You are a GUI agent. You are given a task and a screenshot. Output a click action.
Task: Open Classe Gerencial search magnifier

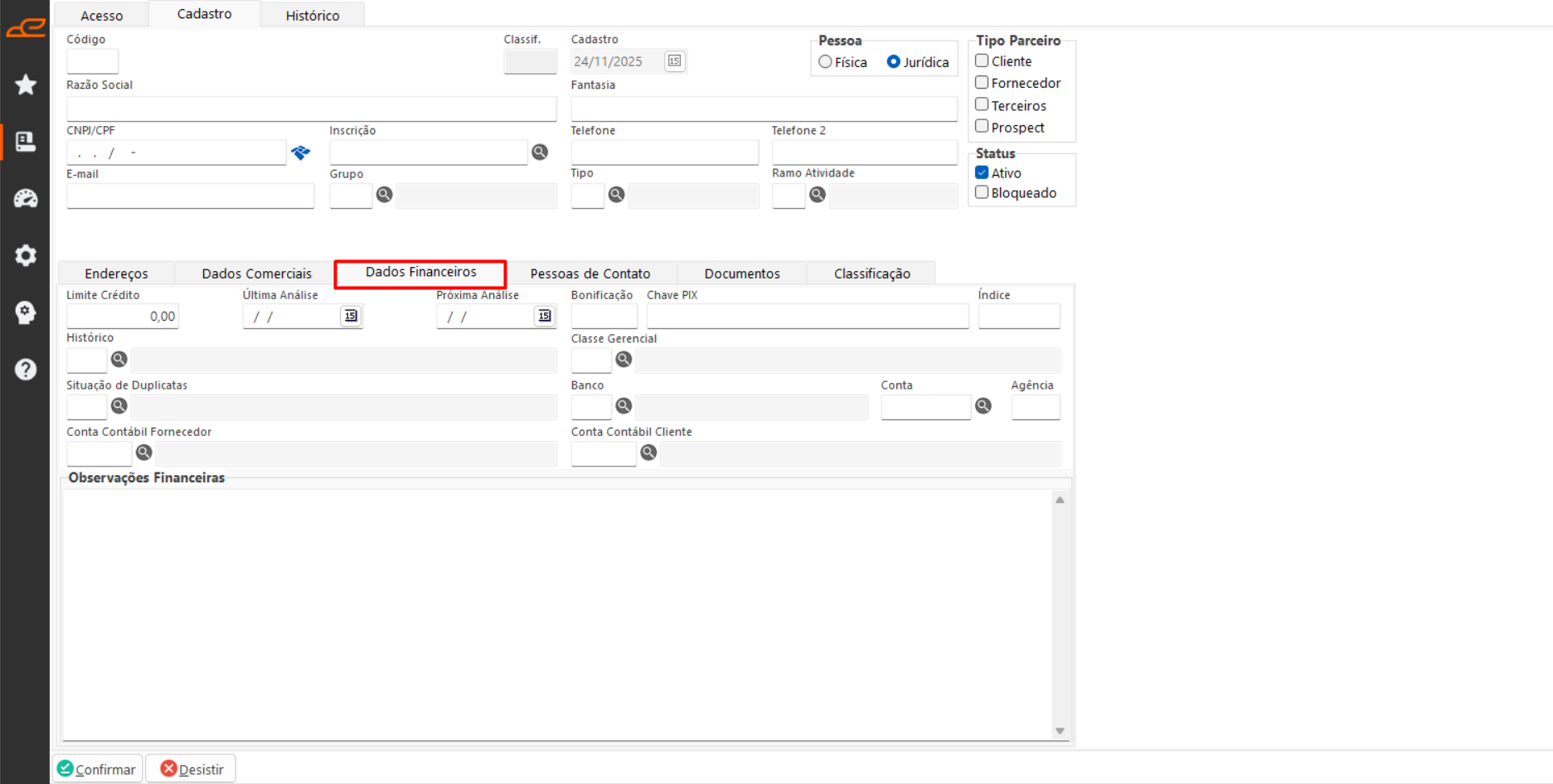coord(624,360)
